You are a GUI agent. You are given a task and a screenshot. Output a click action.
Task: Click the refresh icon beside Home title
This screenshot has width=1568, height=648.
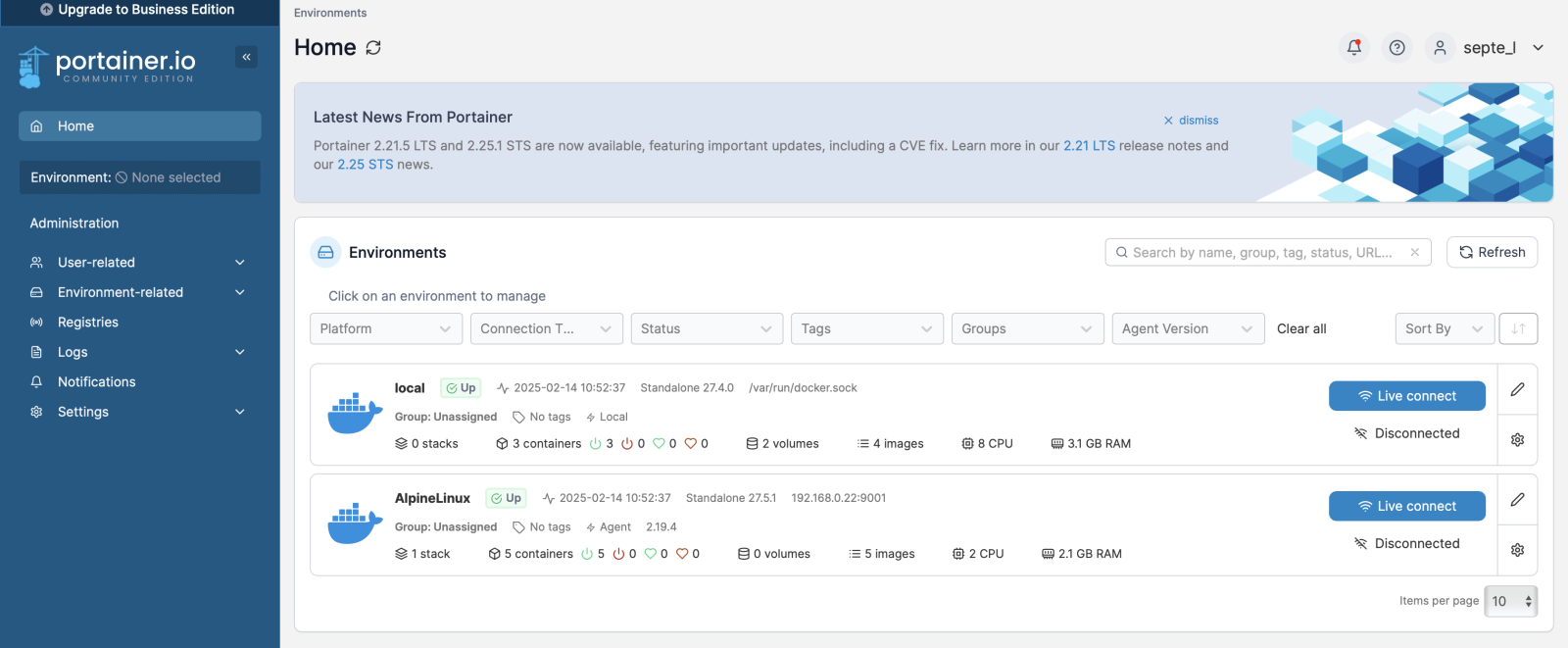pos(373,48)
